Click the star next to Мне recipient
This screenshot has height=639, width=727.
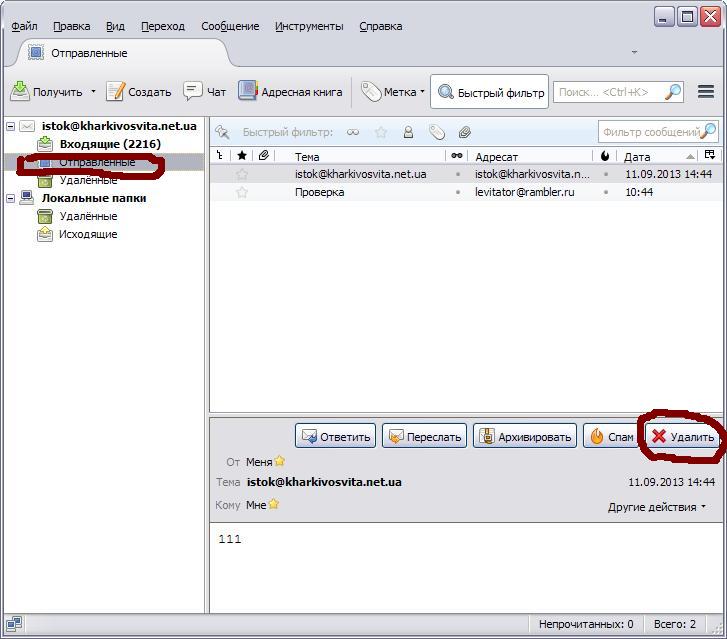pyautogui.click(x=274, y=504)
